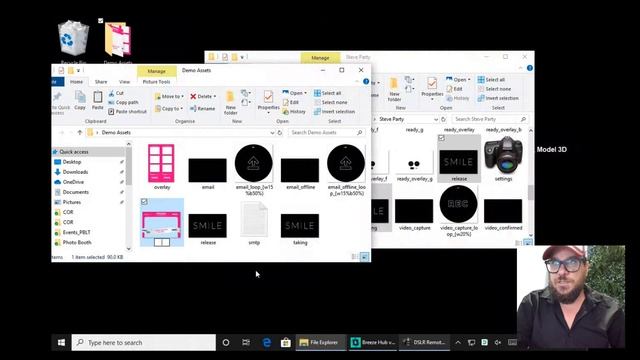Switch to Breeze Hub taskbar button
The width and height of the screenshot is (640, 360).
pos(373,342)
